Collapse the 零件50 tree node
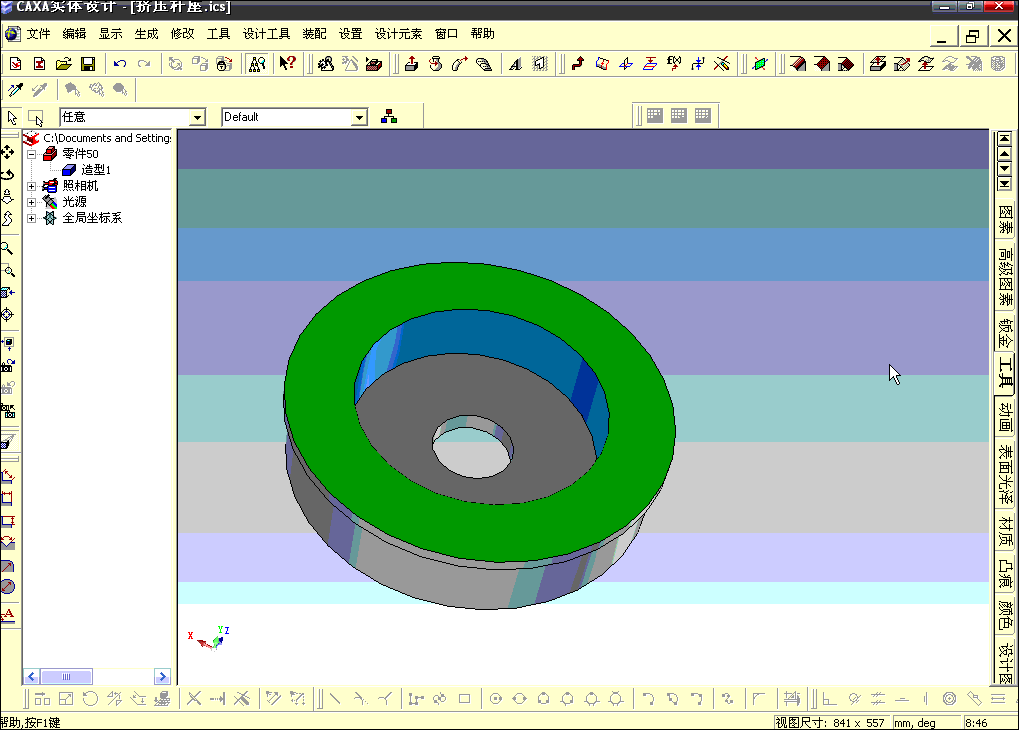 [31, 154]
